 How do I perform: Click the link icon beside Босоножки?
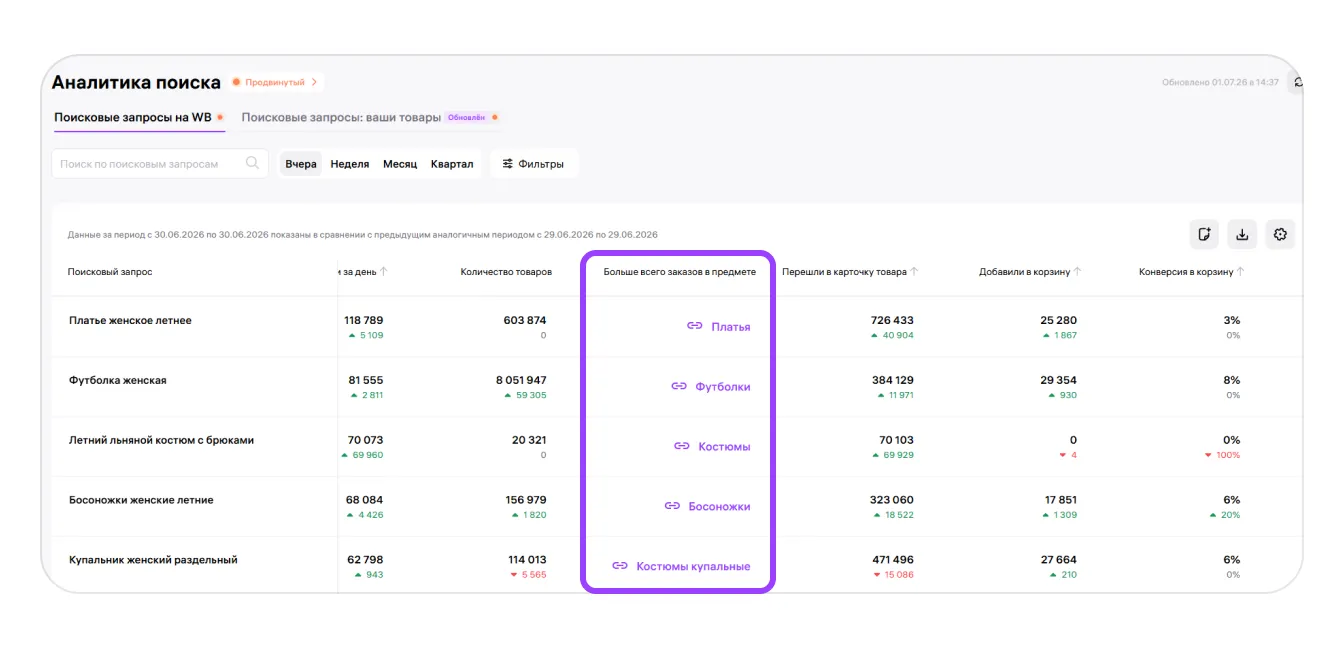pos(673,506)
